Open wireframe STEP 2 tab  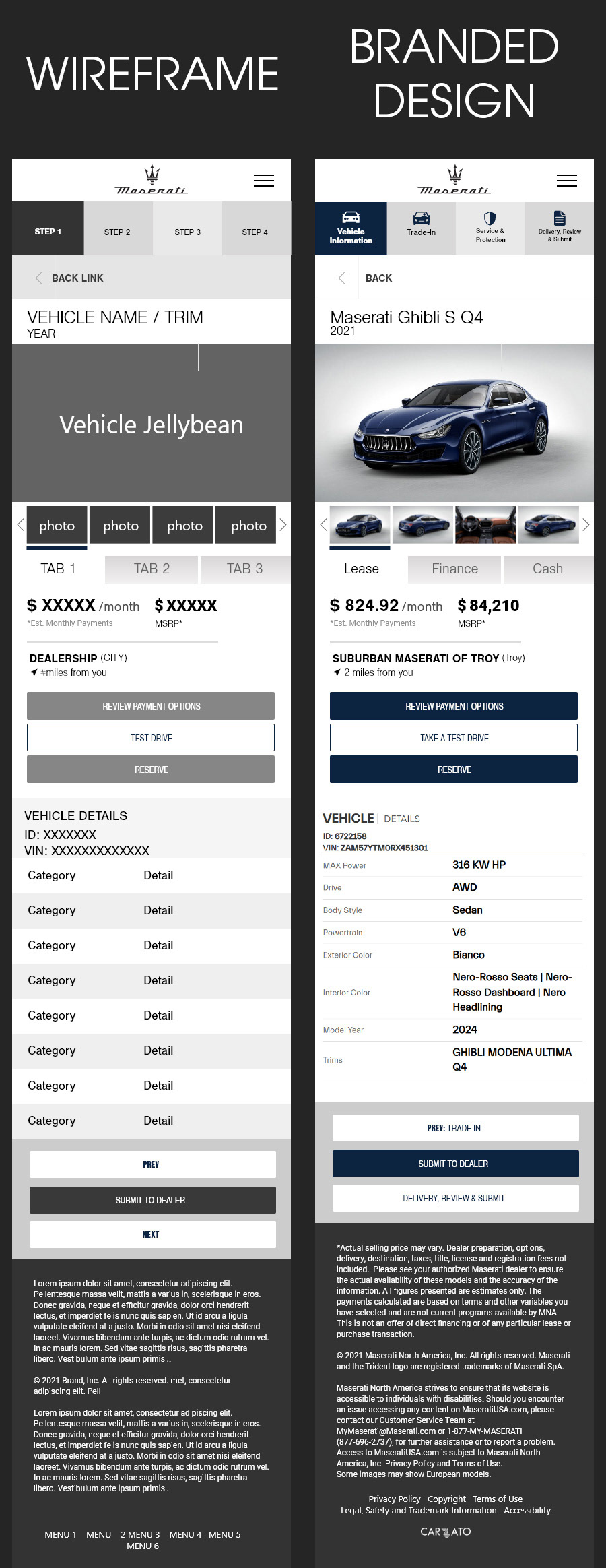(117, 232)
